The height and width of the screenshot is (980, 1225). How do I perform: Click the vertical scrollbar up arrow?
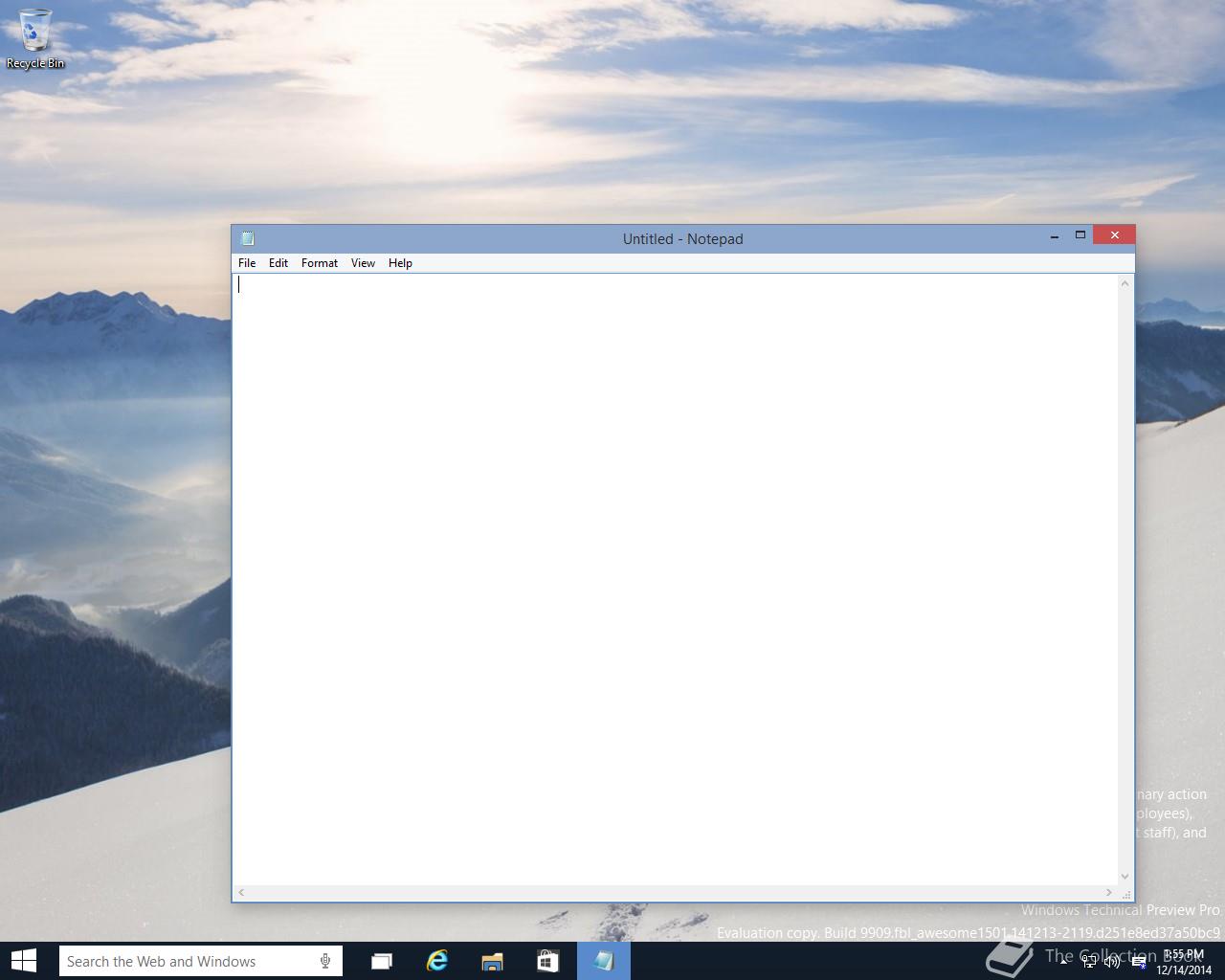pos(1125,283)
